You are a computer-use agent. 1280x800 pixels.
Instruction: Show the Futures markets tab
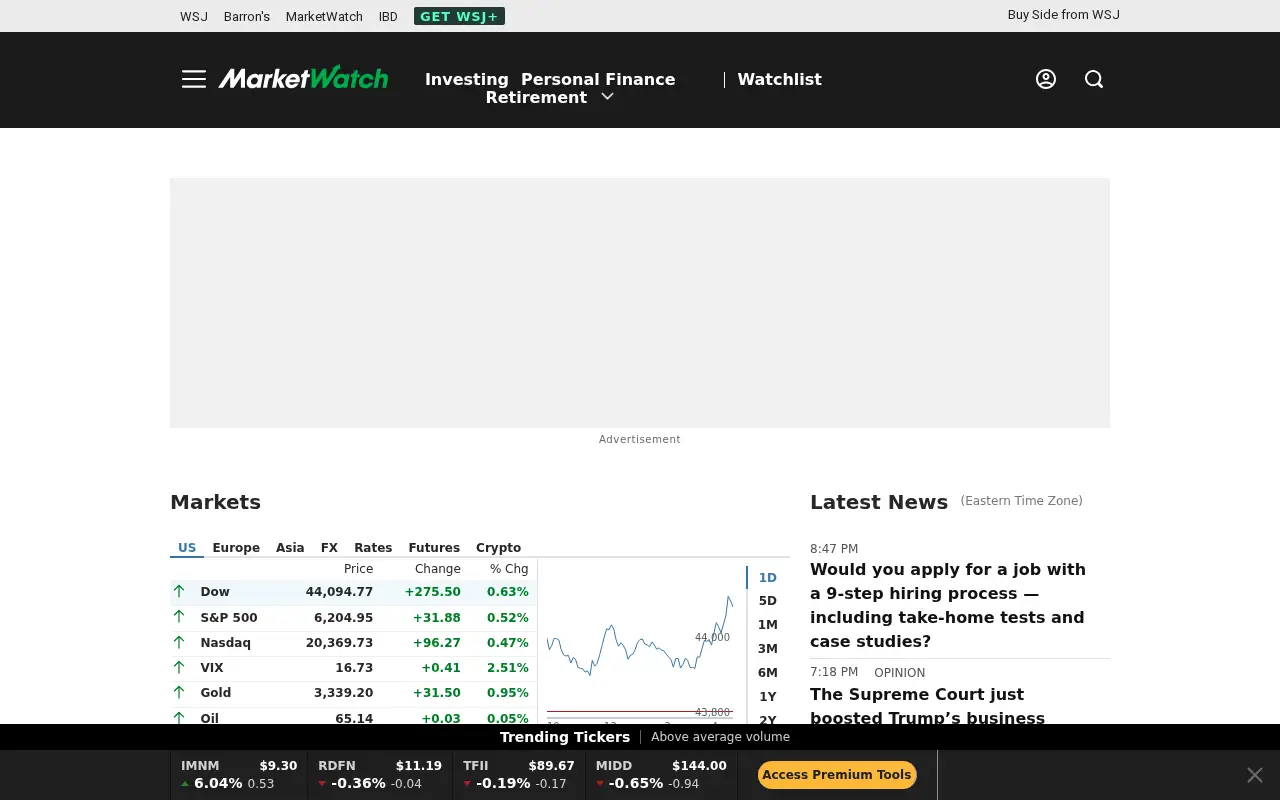[434, 548]
